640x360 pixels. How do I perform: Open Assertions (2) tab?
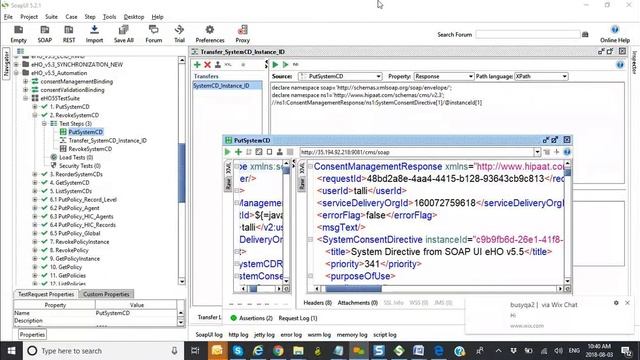(251, 318)
